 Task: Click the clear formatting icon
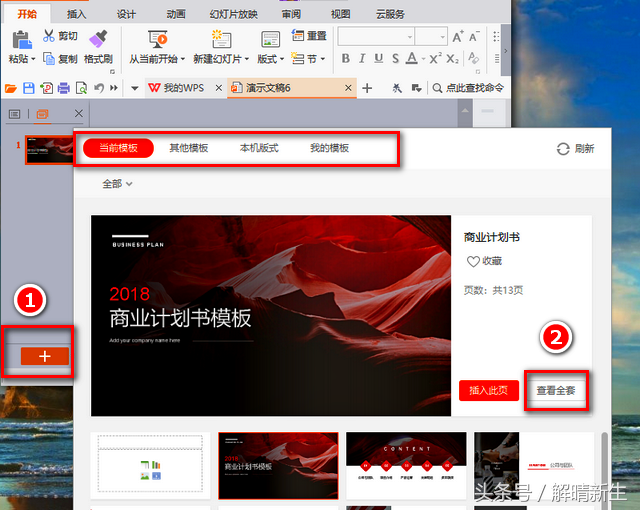[x=473, y=58]
